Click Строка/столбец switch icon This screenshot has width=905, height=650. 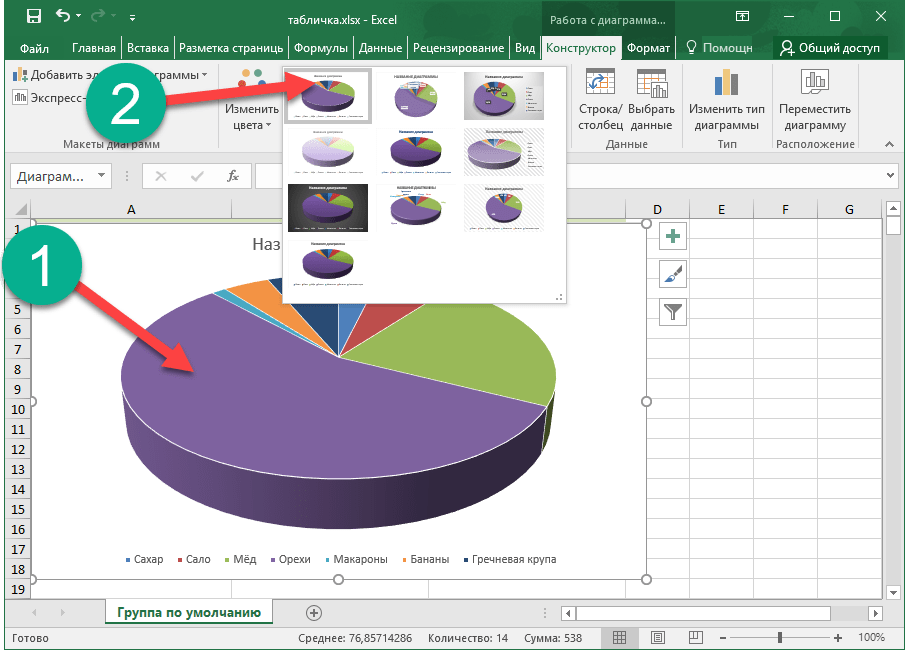click(x=600, y=84)
